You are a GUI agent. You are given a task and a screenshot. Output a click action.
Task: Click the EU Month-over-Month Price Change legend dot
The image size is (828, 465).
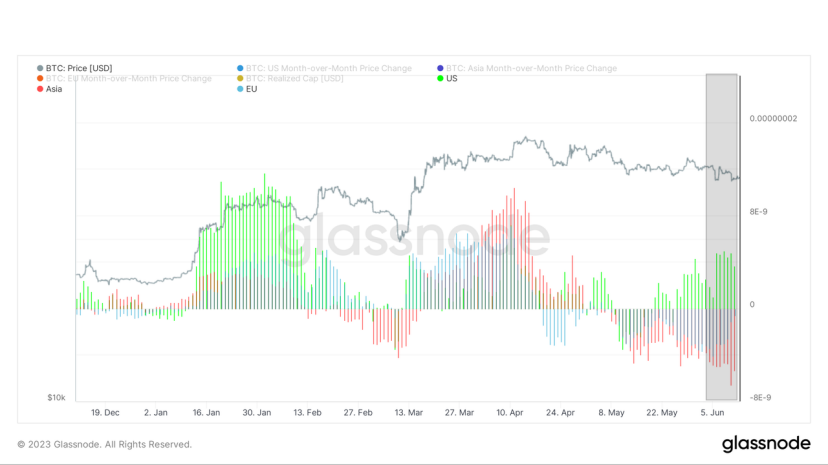(39, 78)
